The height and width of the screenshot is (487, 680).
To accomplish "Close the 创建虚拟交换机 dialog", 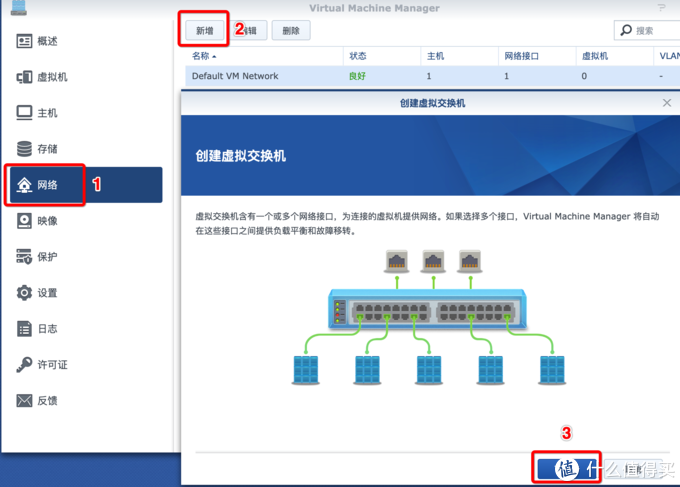I will (667, 103).
